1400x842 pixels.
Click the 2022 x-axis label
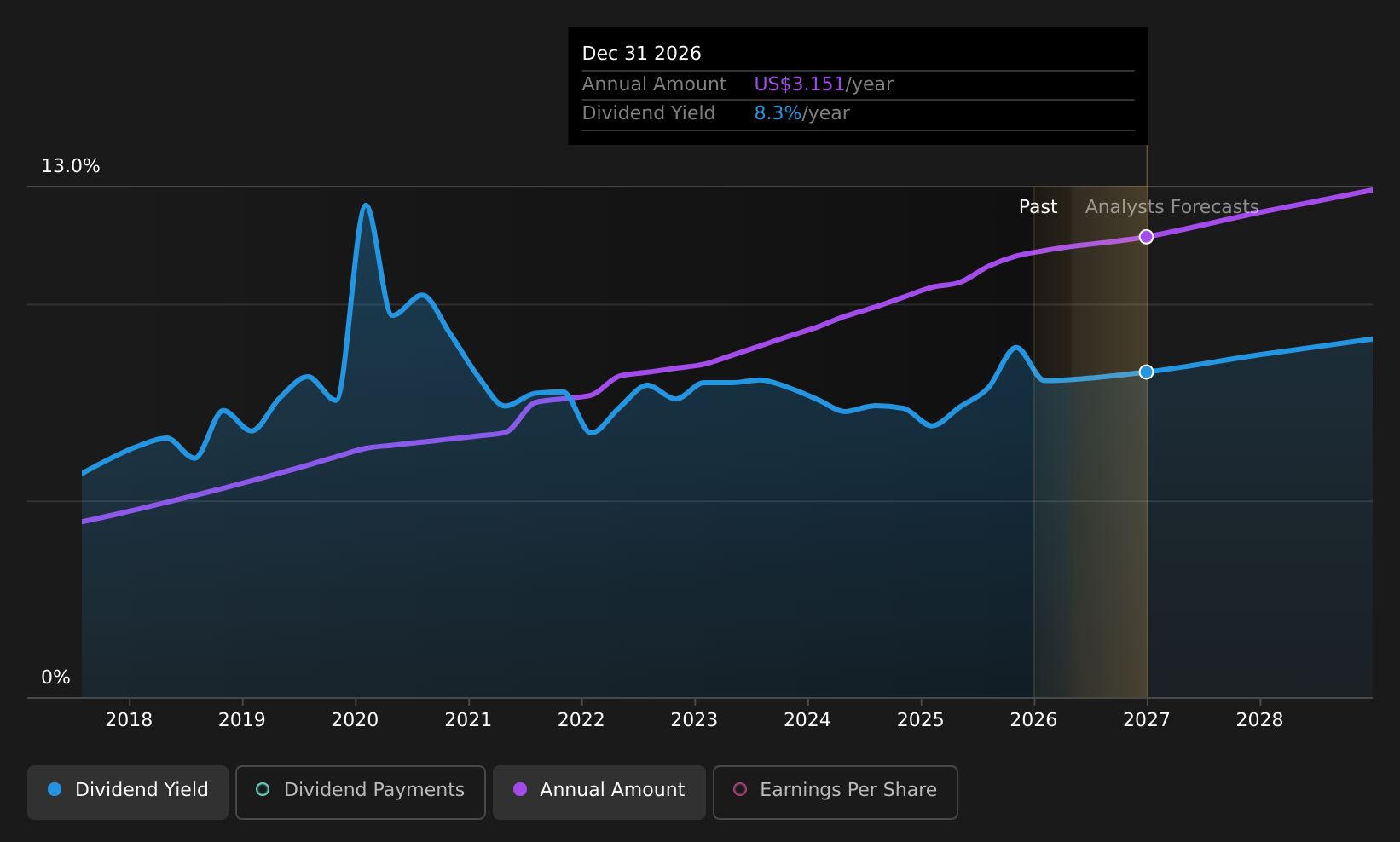(581, 720)
